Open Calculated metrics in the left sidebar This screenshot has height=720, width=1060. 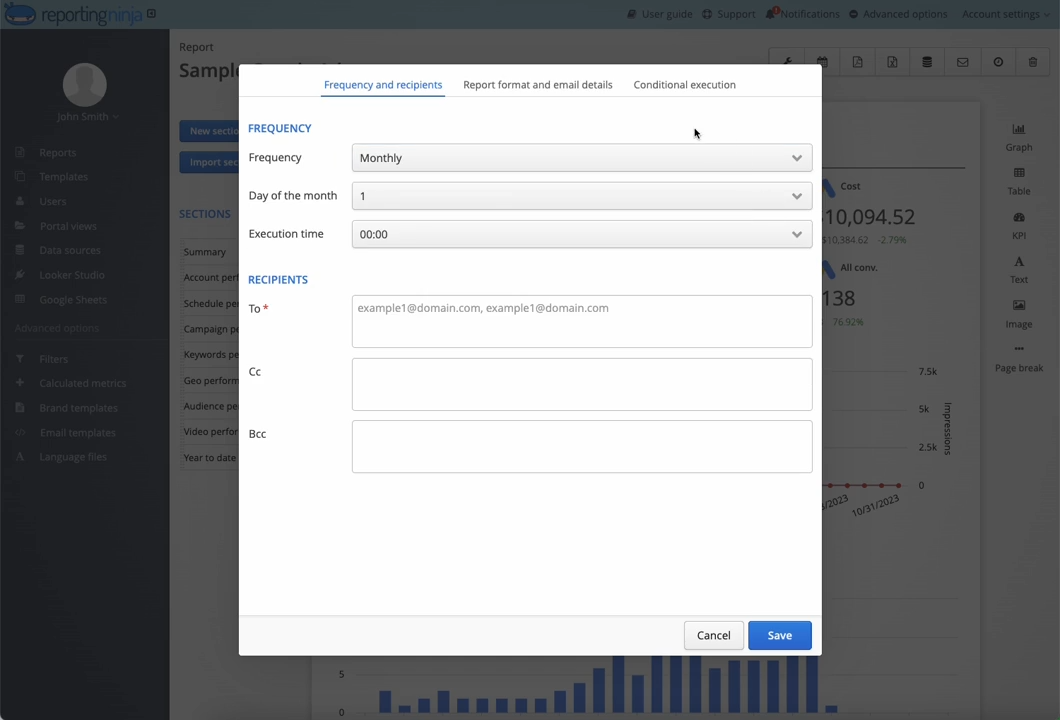click(82, 383)
